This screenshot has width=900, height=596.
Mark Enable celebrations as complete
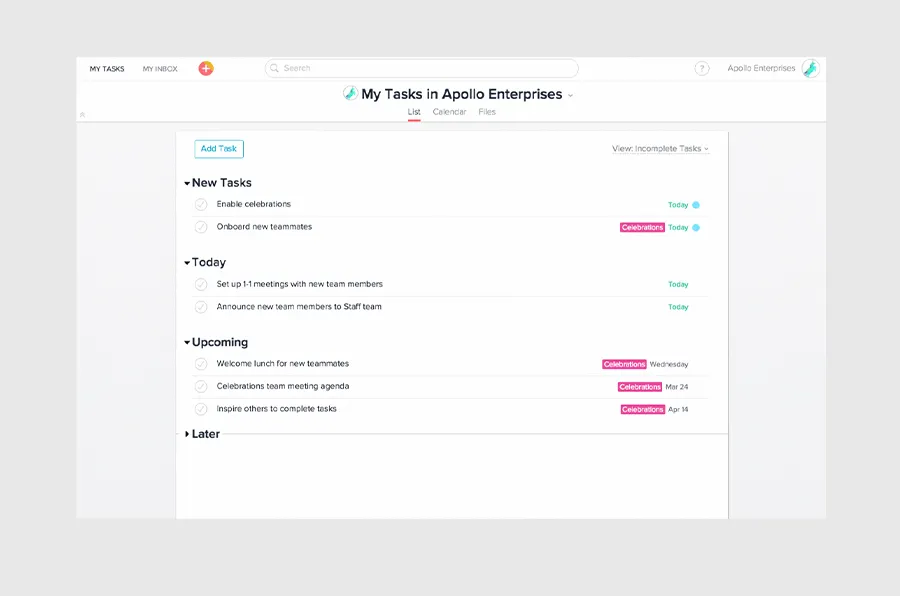click(x=201, y=204)
